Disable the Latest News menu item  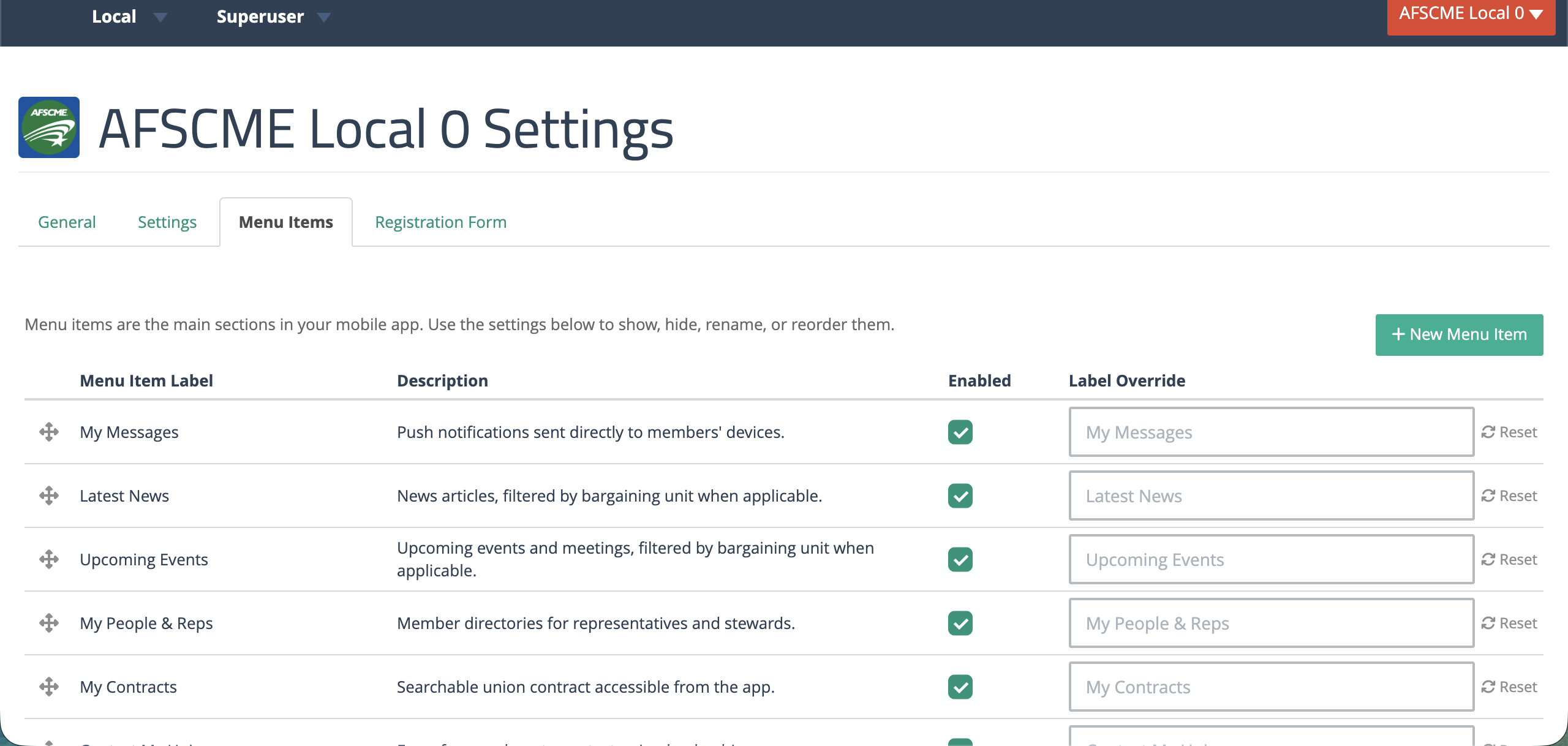(960, 495)
